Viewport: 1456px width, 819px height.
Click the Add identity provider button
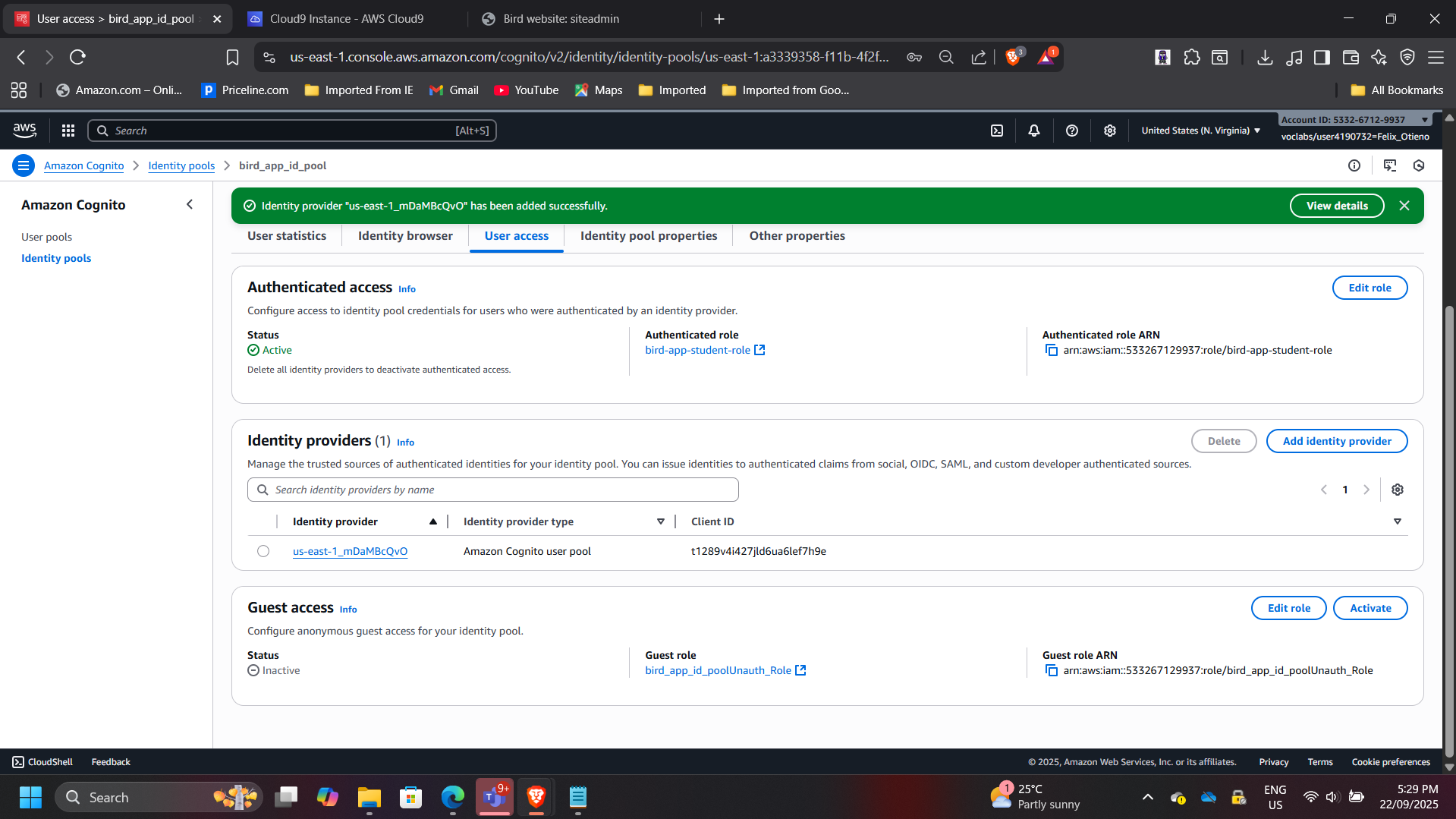1336,441
